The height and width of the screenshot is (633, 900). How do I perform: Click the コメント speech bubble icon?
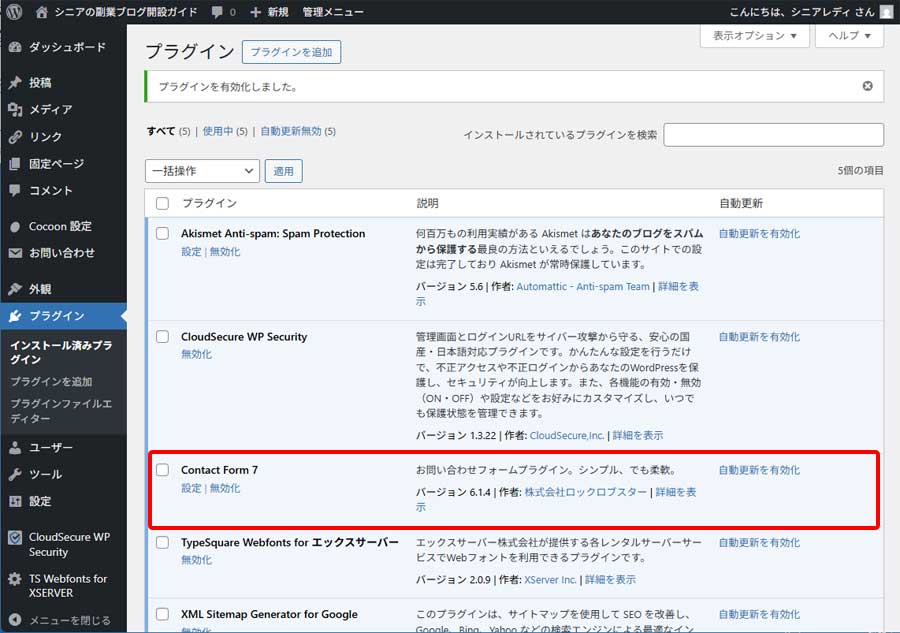[x=14, y=191]
